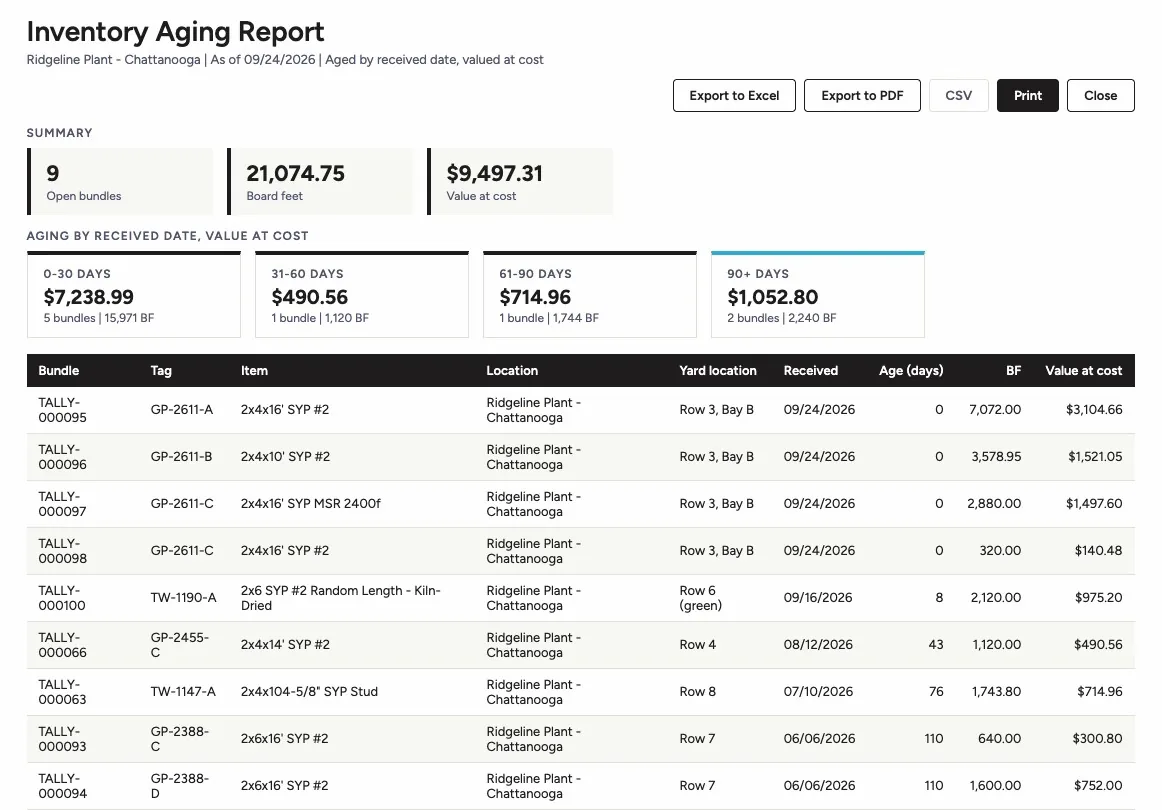Click yard location Row 6 (green)
Image resolution: width=1162 pixels, height=810 pixels.
[700, 598]
